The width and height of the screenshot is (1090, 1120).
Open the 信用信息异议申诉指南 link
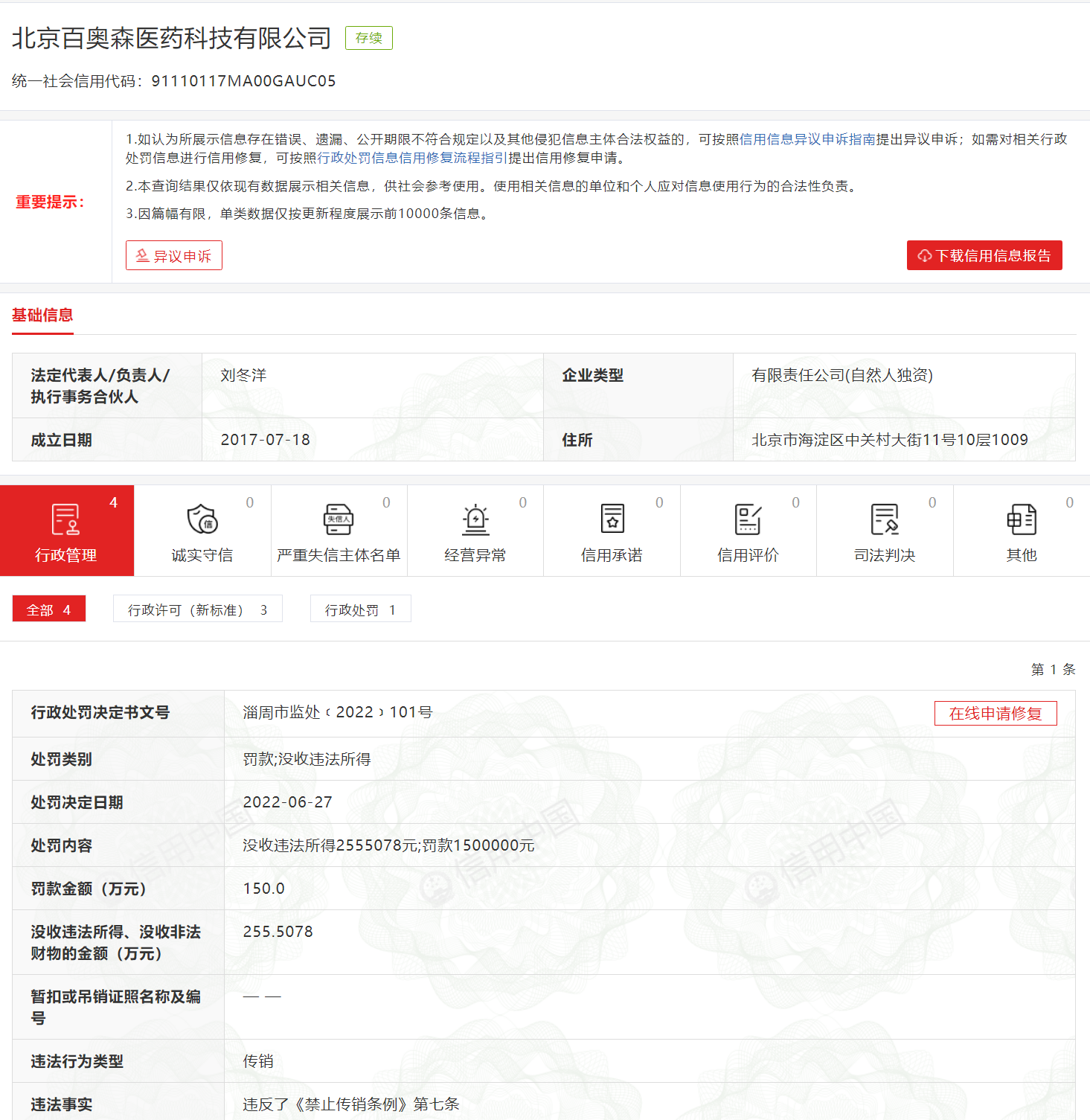[807, 139]
